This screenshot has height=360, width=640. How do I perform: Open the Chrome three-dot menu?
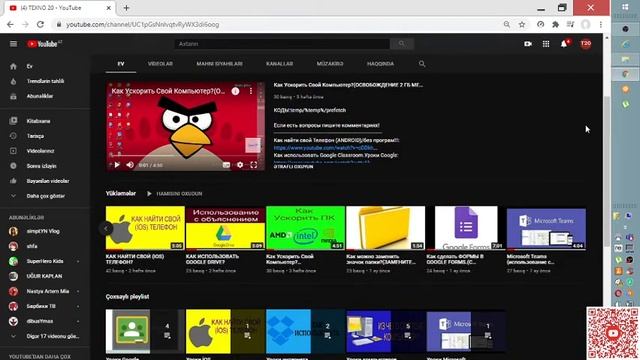[601, 24]
